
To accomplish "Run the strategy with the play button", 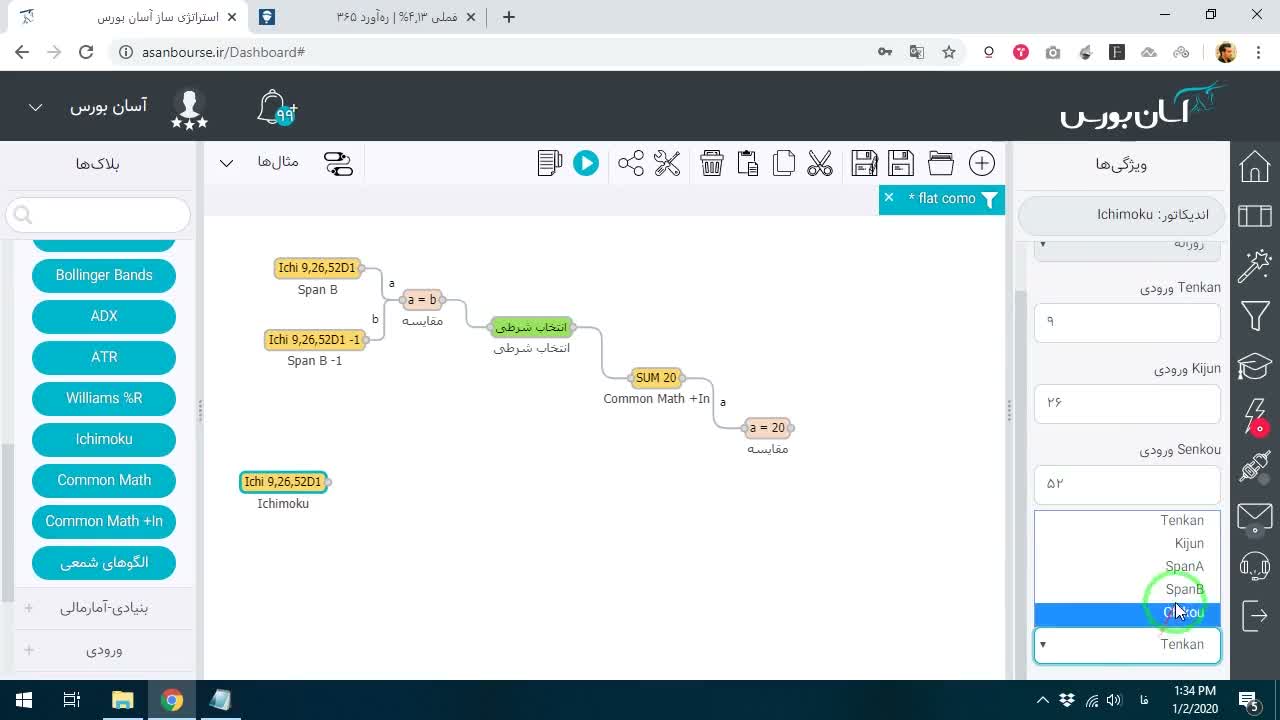I will (586, 163).
